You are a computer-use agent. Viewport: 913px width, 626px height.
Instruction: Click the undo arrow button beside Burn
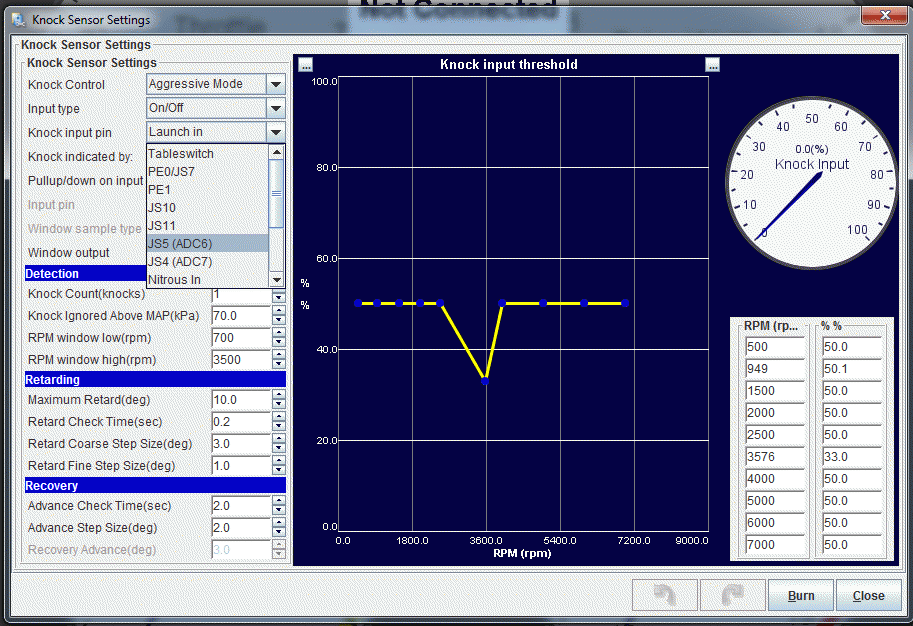coord(664,595)
